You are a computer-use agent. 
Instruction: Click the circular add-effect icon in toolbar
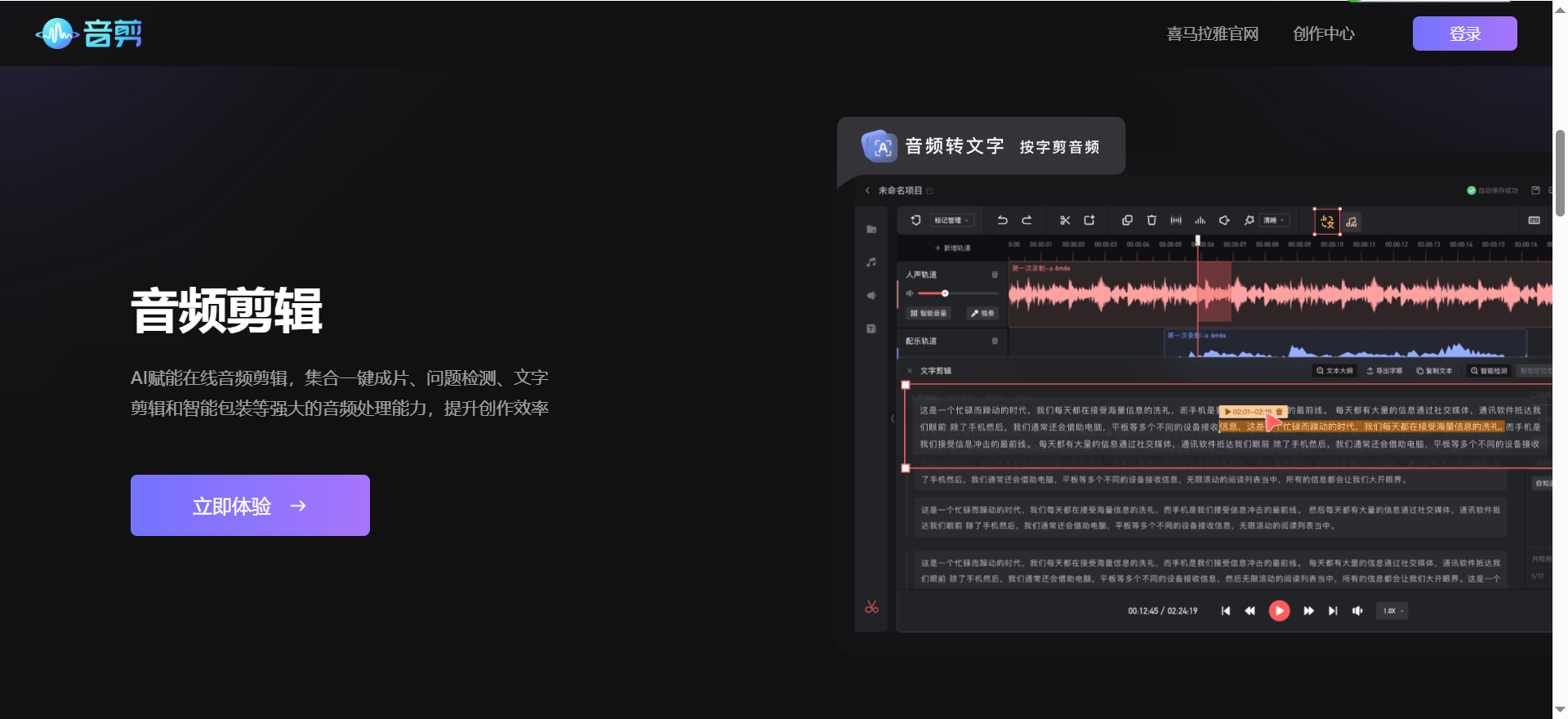[1224, 220]
